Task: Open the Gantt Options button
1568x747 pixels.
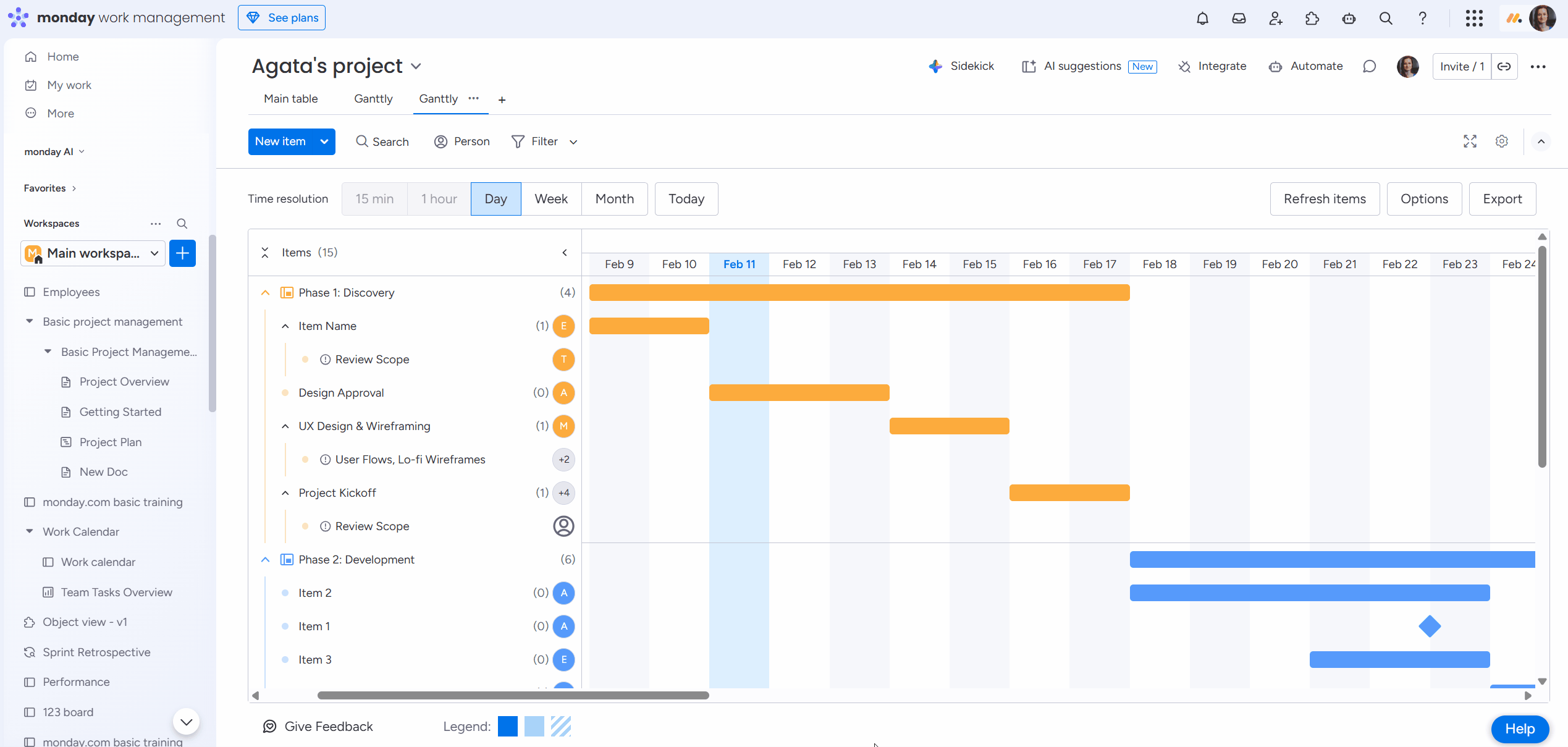Action: click(1424, 199)
